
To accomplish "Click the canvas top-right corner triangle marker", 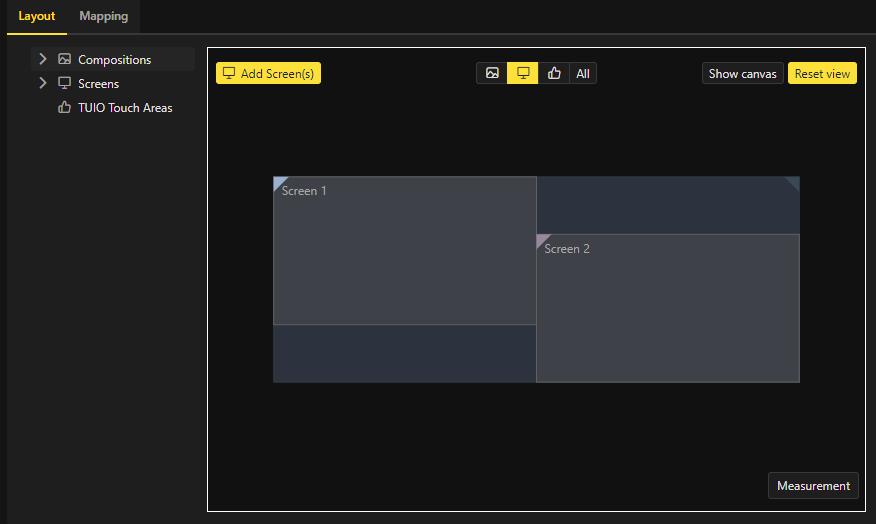I will [x=794, y=182].
